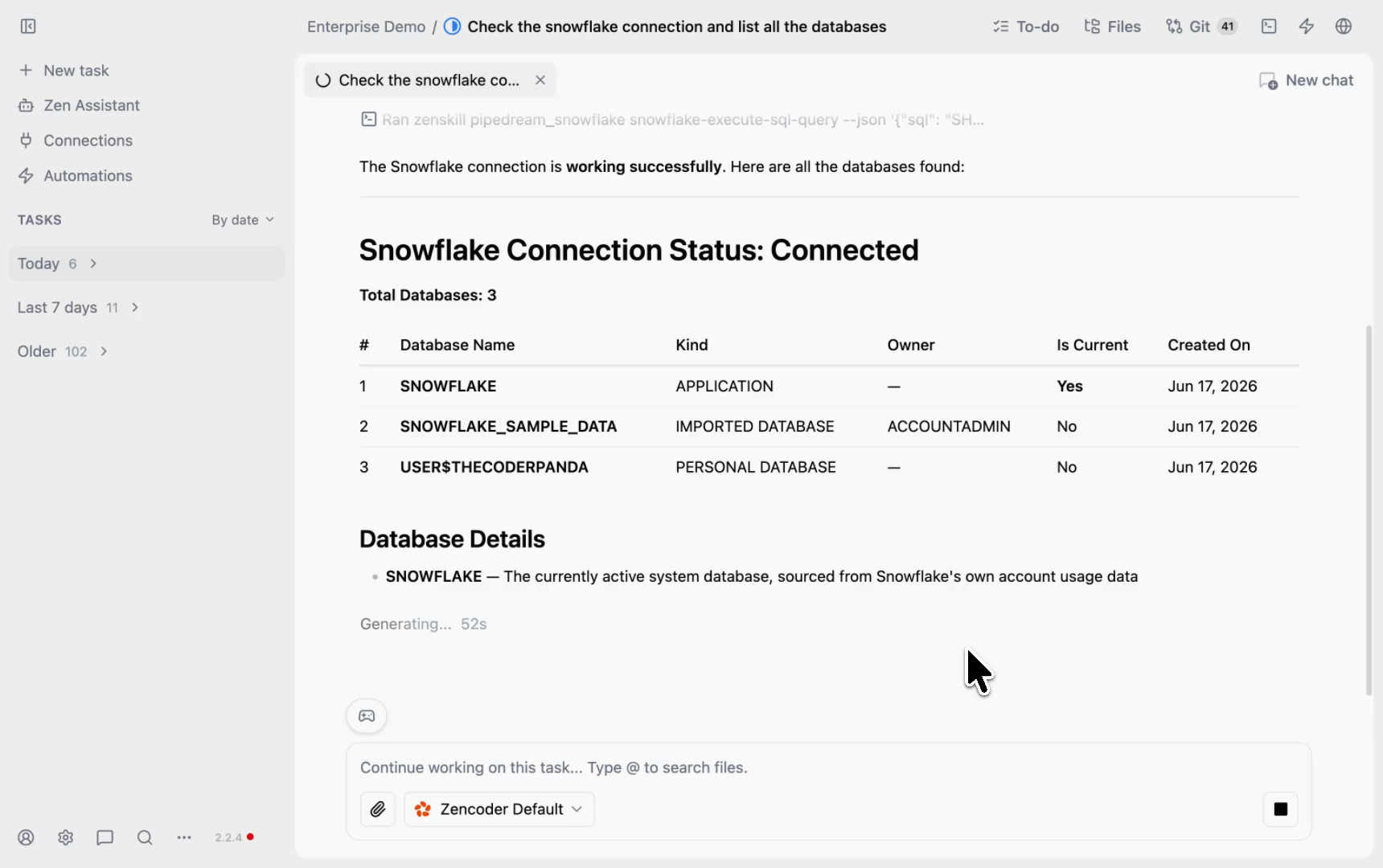Open the Automations page
This screenshot has width=1383, height=868.
(76, 176)
